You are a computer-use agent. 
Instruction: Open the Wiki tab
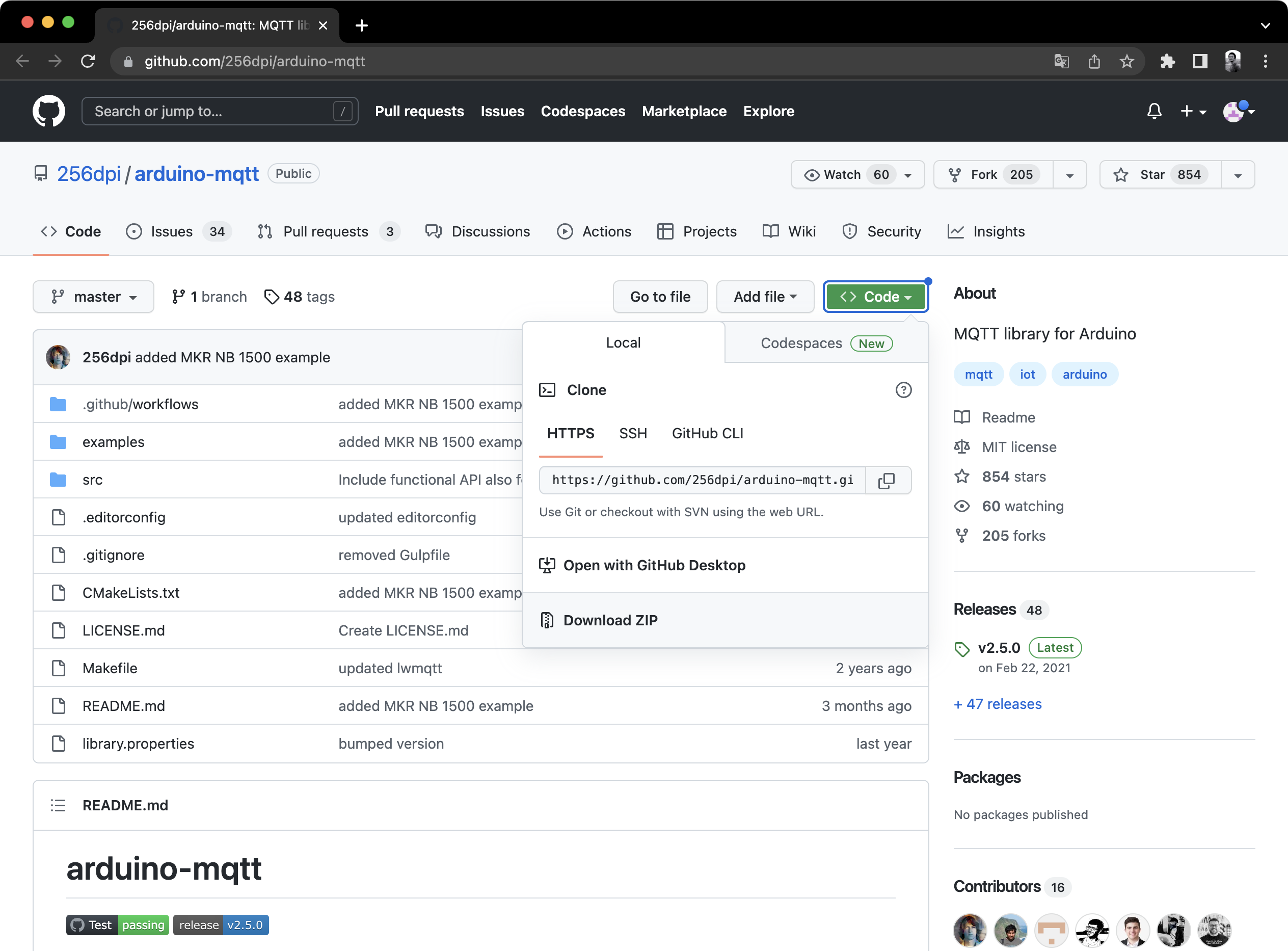pyautogui.click(x=789, y=231)
